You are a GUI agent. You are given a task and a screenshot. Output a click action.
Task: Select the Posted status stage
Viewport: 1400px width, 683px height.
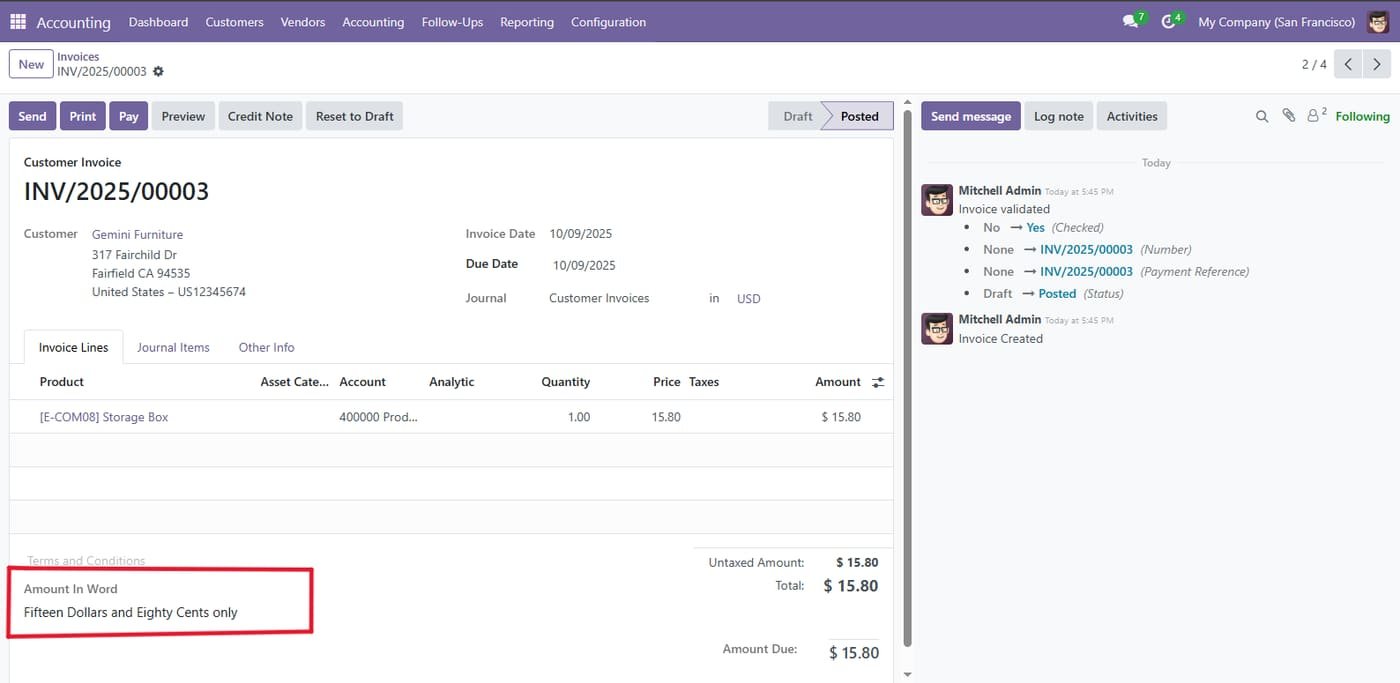pos(859,116)
